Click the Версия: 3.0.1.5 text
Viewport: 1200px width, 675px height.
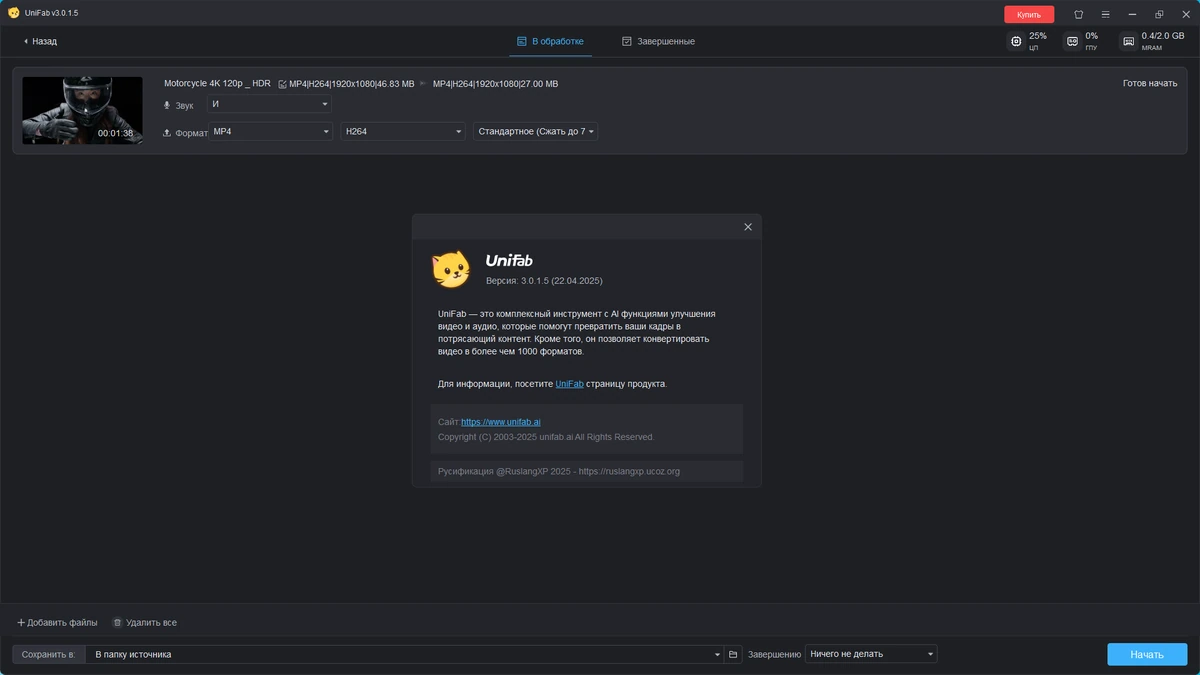pyautogui.click(x=544, y=281)
